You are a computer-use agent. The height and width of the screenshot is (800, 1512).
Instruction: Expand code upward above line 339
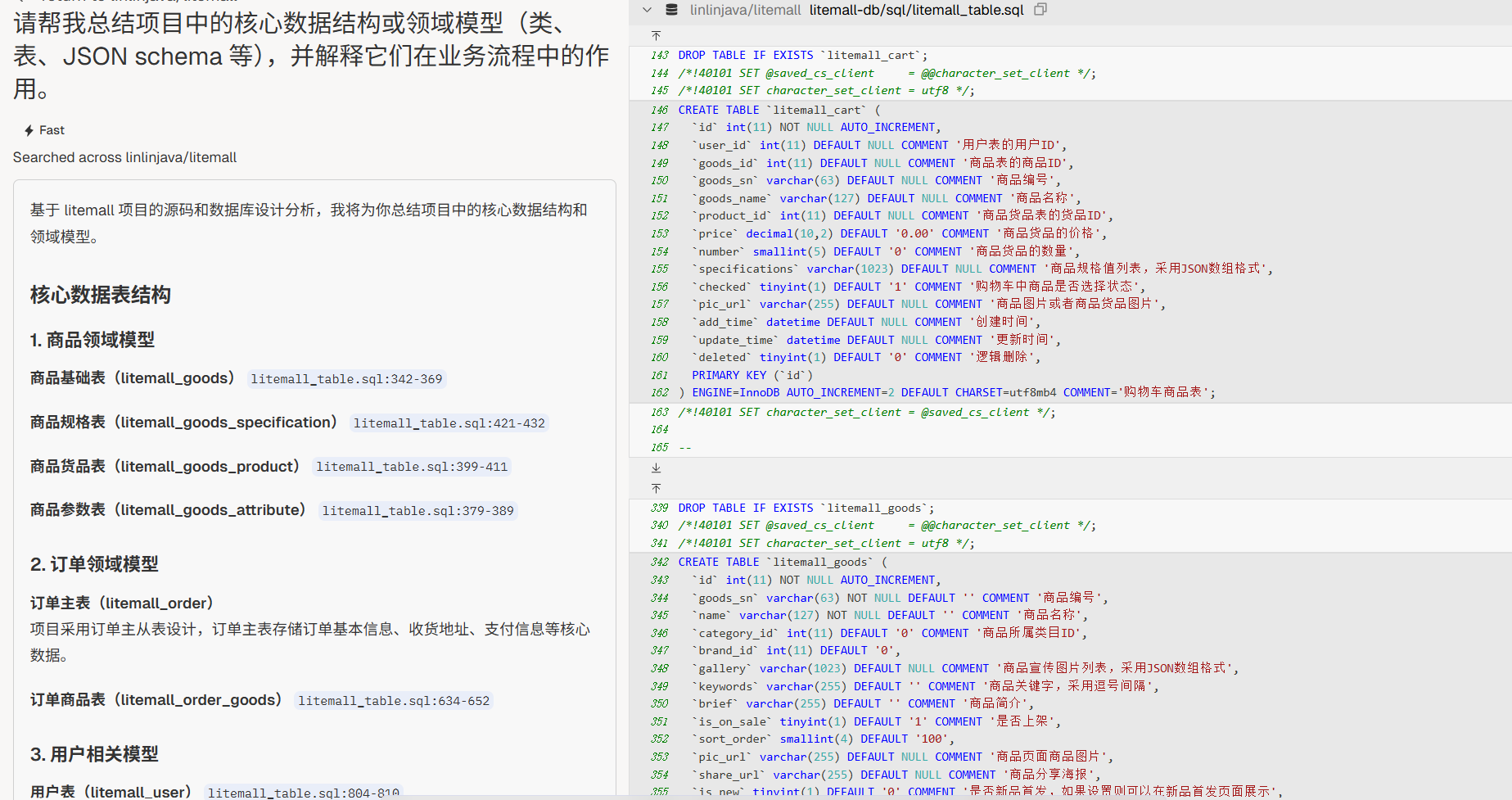656,489
